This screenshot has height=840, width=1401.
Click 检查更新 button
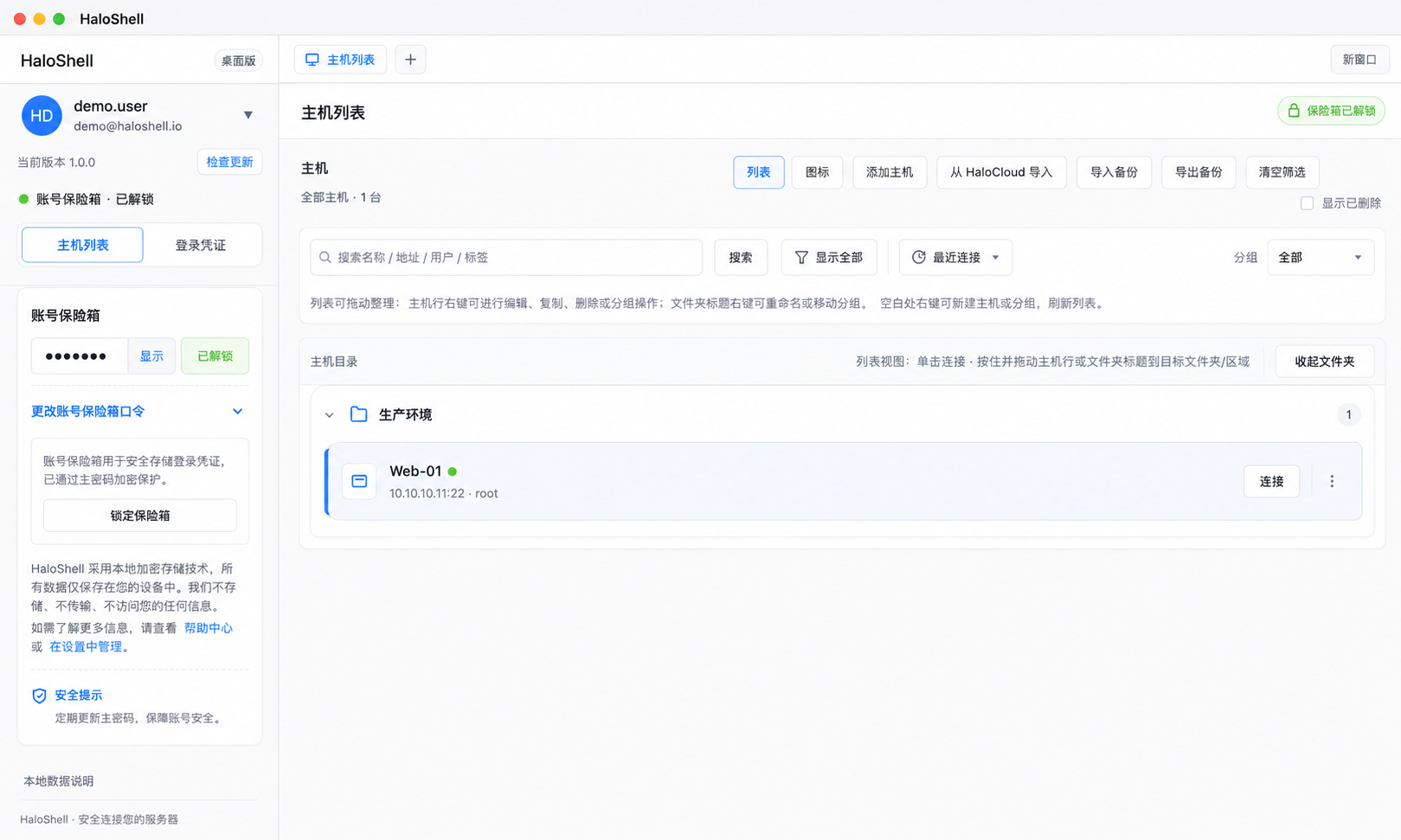click(x=229, y=162)
